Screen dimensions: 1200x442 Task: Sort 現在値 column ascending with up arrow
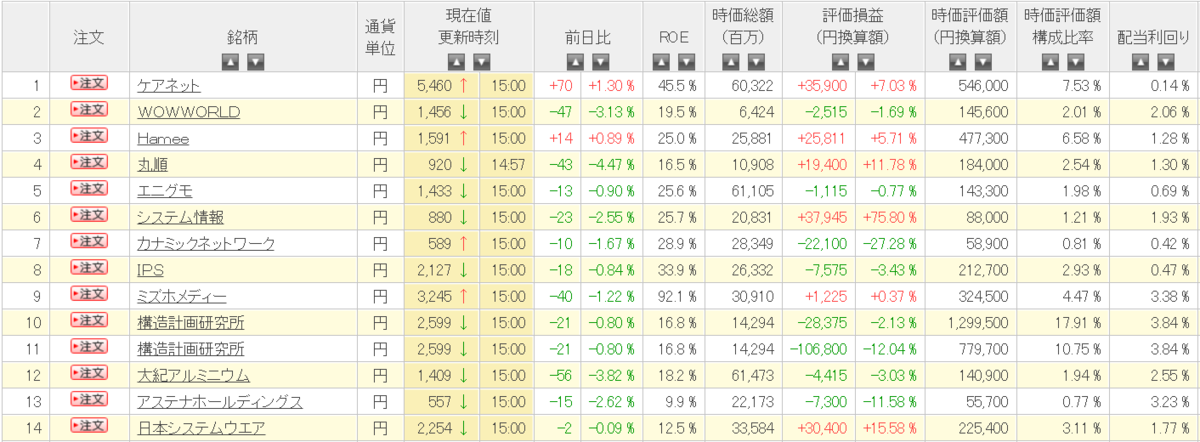point(457,62)
